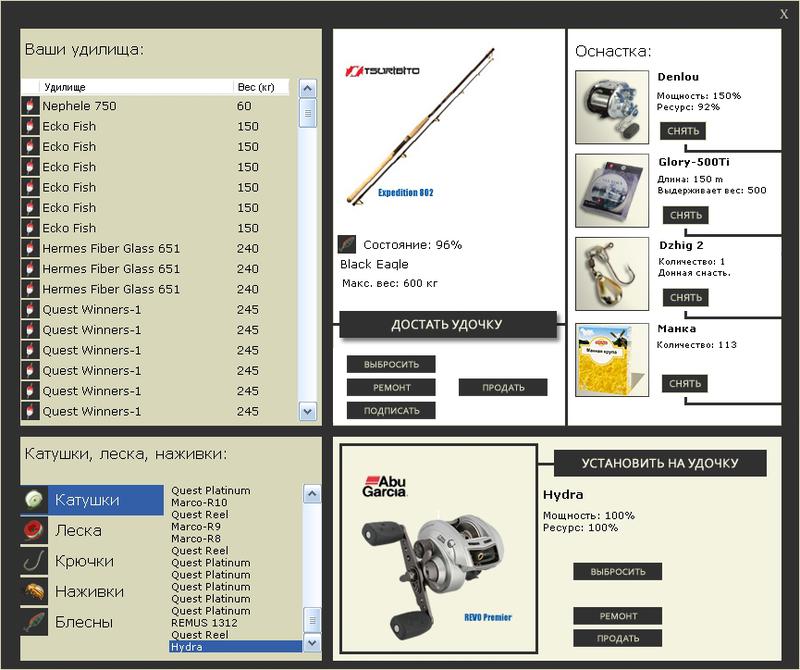Close the window with X
Screen dimensions: 800x670
784,14
